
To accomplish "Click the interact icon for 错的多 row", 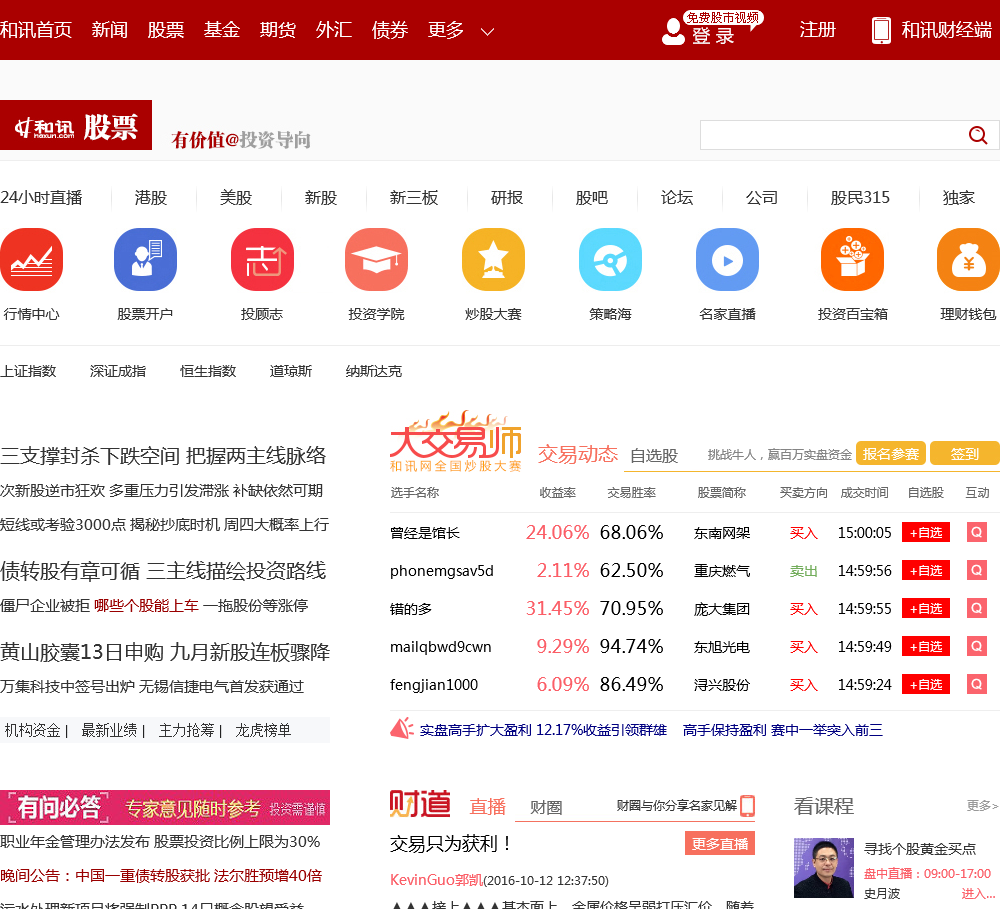I will (x=976, y=608).
